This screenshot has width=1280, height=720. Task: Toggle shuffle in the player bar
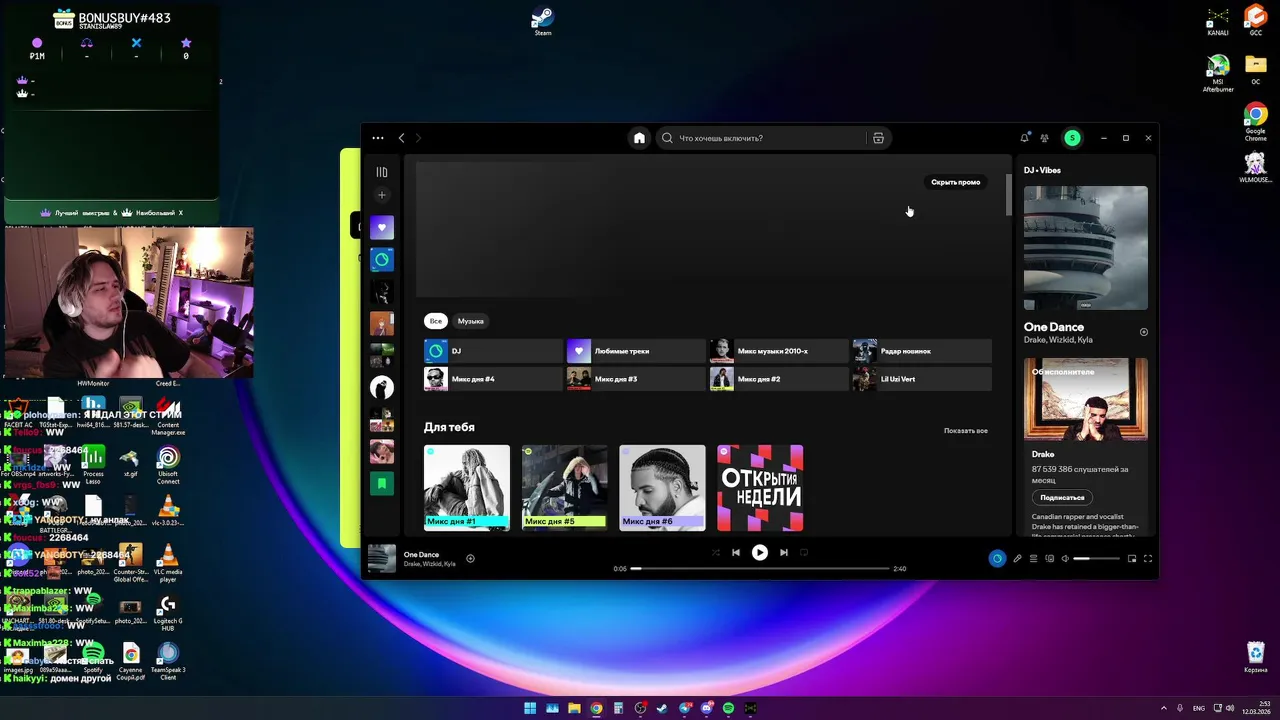coord(715,552)
